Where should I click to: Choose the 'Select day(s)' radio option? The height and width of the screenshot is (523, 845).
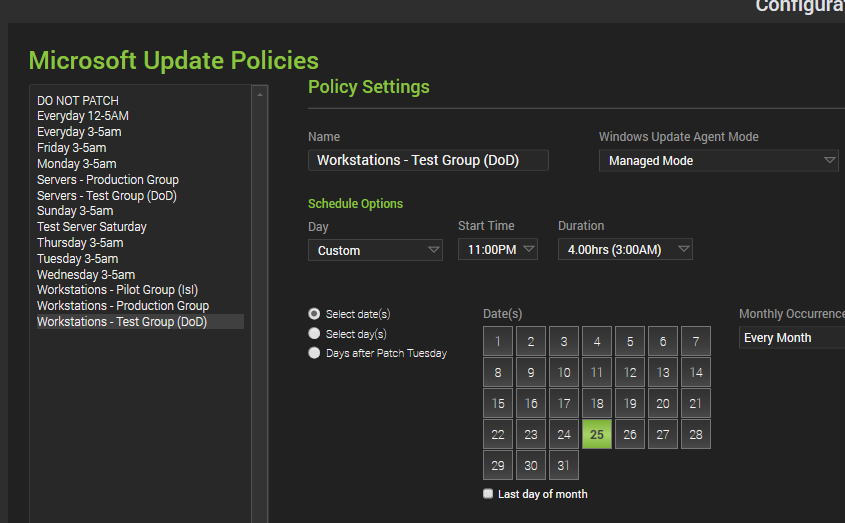pos(315,334)
